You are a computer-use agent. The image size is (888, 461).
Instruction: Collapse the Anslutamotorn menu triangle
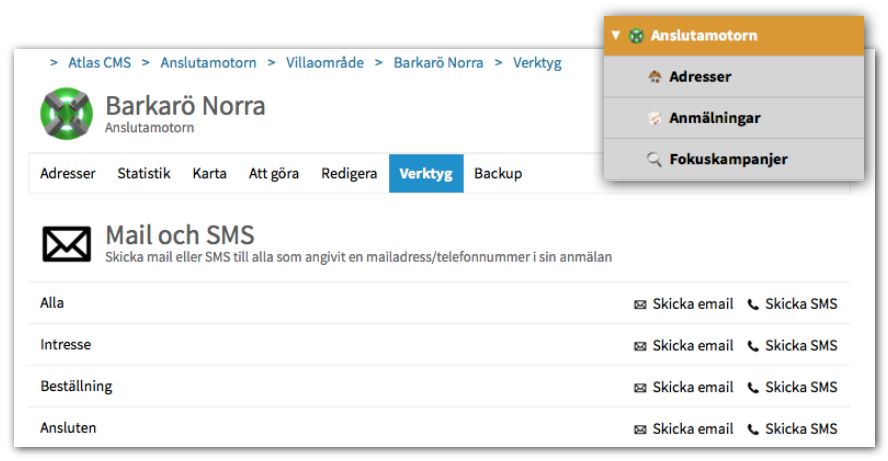click(617, 36)
